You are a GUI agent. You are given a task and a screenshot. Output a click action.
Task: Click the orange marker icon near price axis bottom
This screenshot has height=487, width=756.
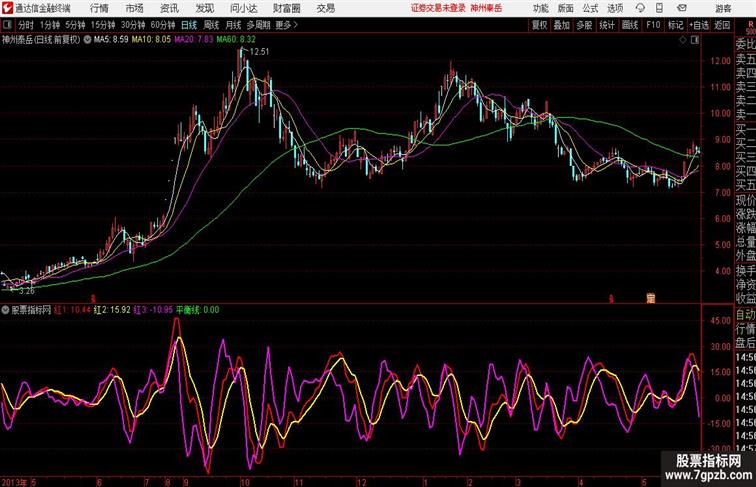click(x=651, y=298)
